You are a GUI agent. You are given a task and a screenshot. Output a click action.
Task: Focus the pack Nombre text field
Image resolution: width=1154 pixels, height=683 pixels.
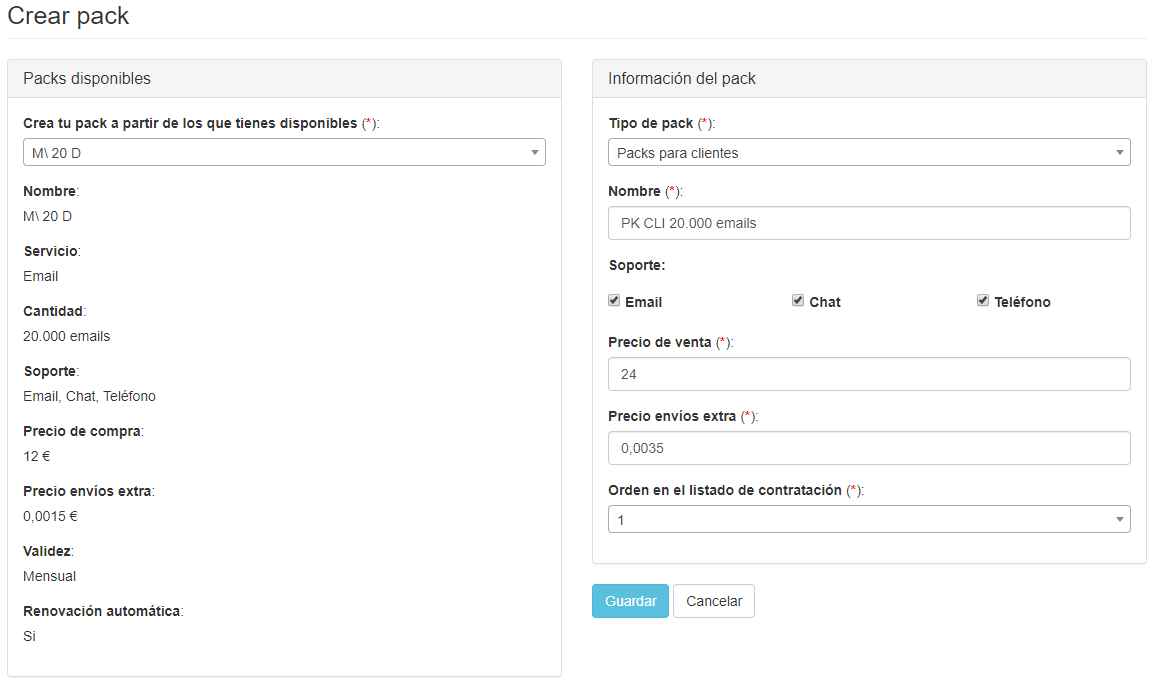pos(868,223)
